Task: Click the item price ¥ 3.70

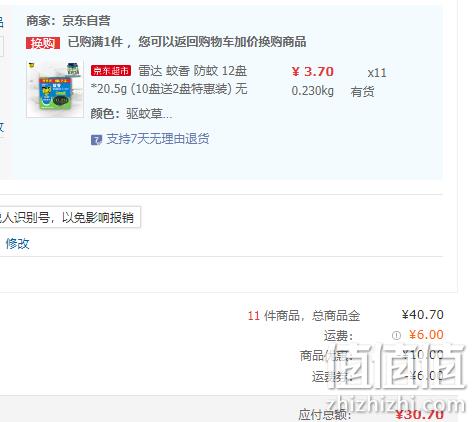Action: tap(313, 72)
